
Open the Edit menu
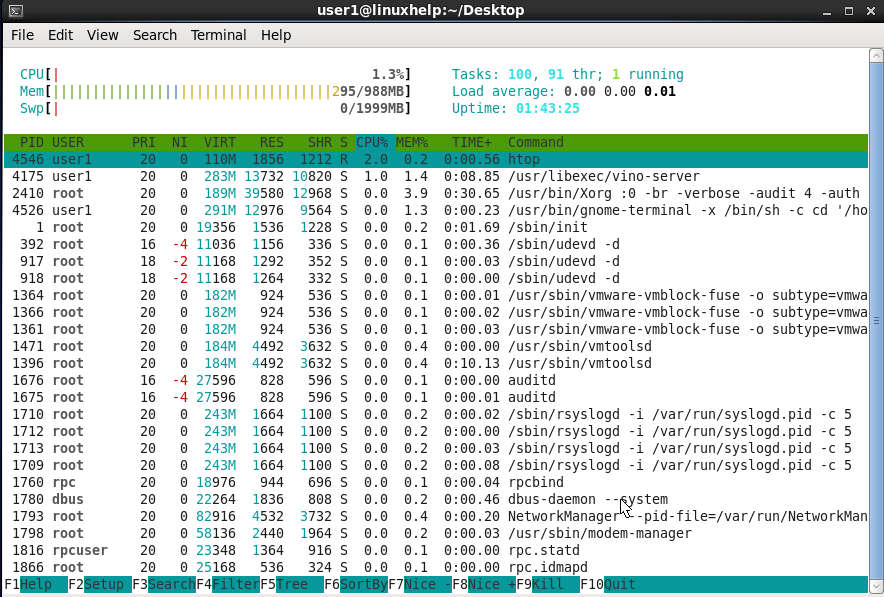coord(60,35)
